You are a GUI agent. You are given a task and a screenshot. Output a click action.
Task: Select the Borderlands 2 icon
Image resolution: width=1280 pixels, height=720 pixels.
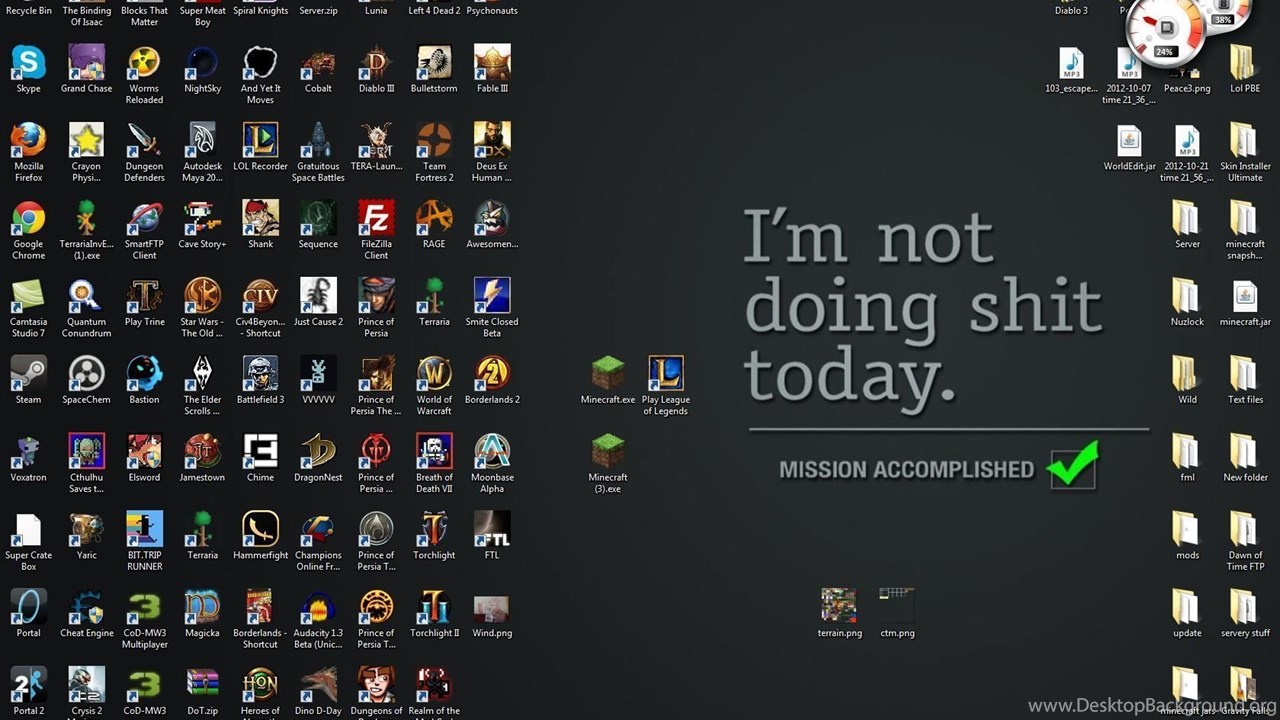[x=492, y=374]
